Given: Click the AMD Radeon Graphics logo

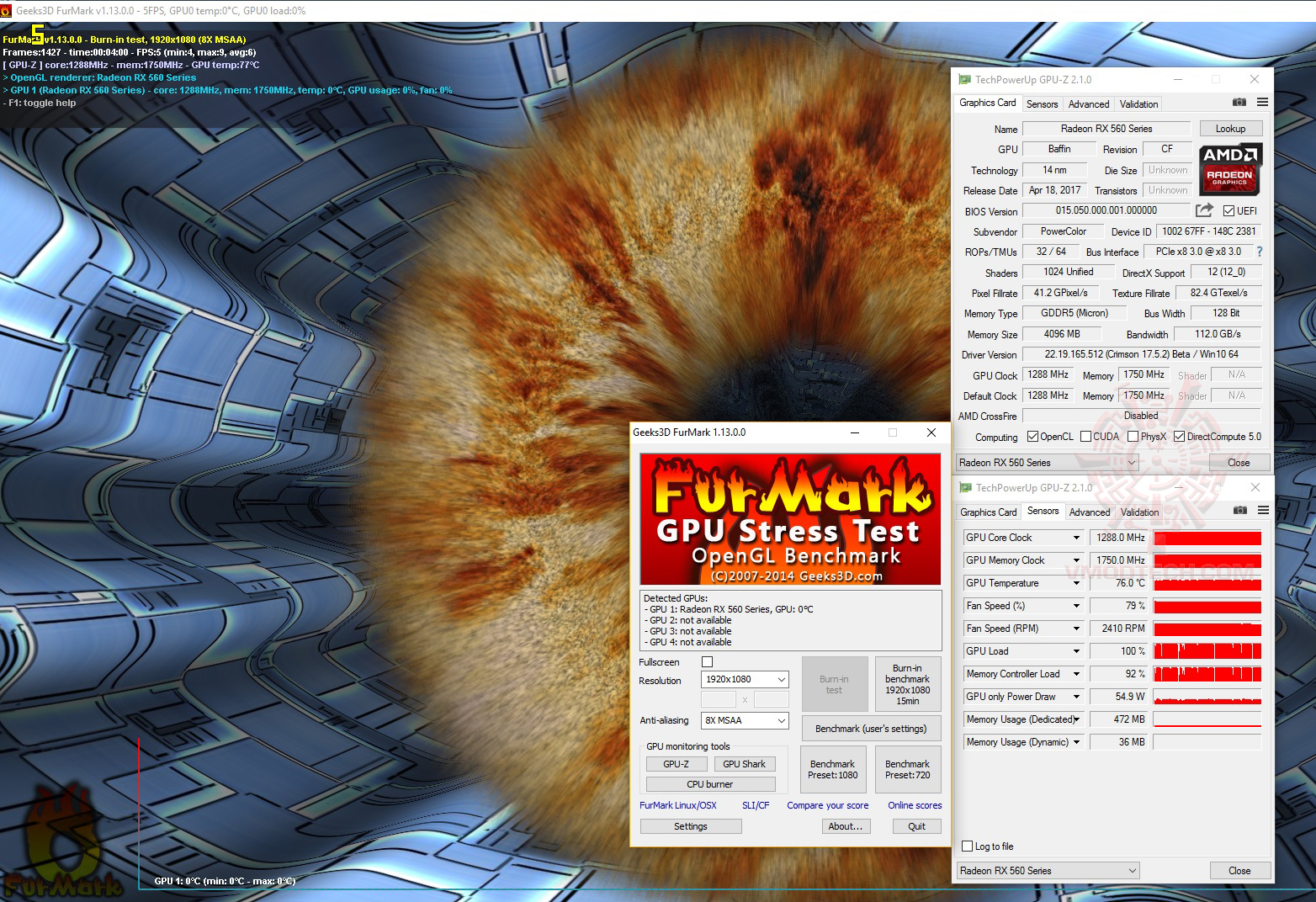Looking at the screenshot, I should [1229, 169].
